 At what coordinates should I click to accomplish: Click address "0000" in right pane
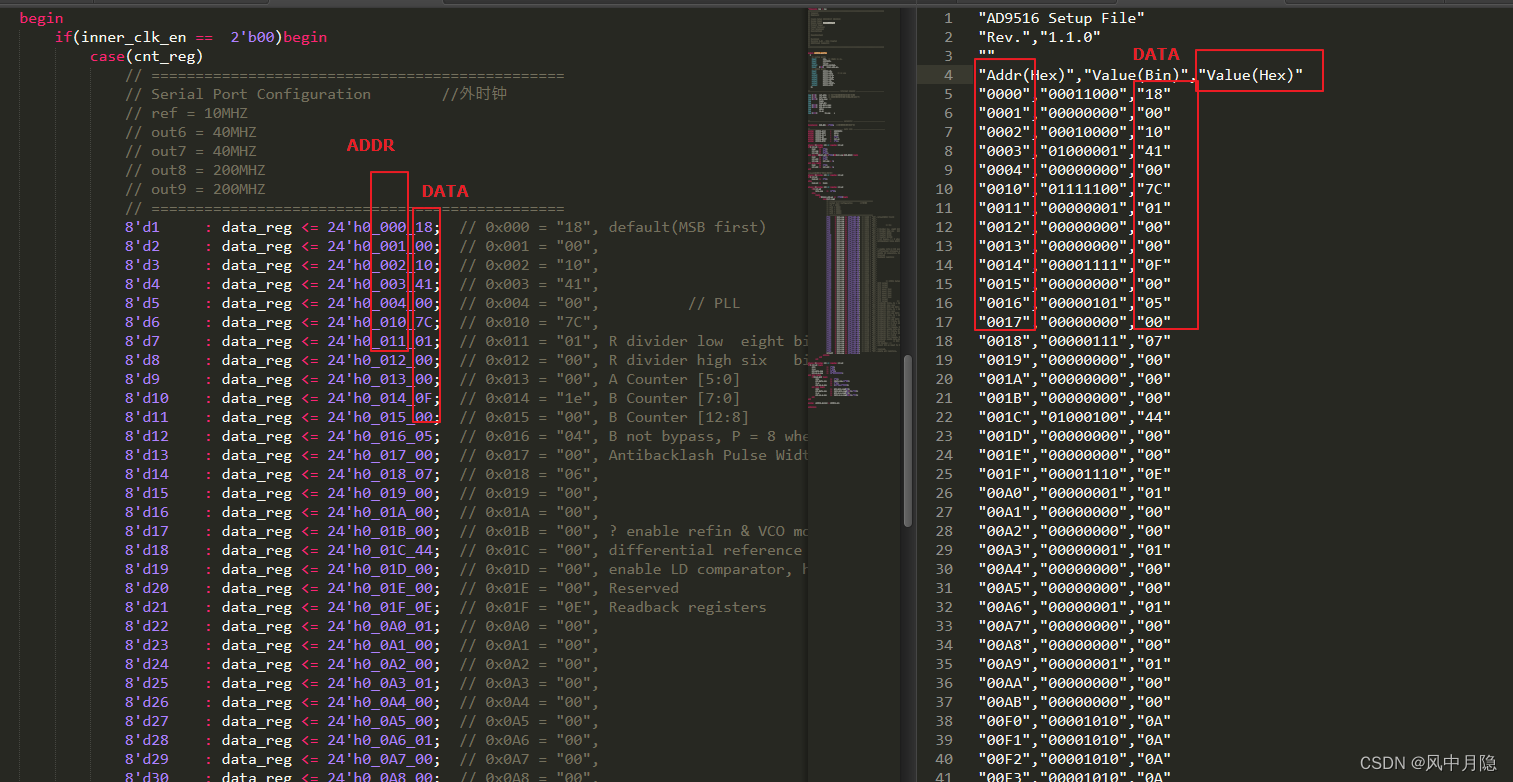(x=1004, y=94)
